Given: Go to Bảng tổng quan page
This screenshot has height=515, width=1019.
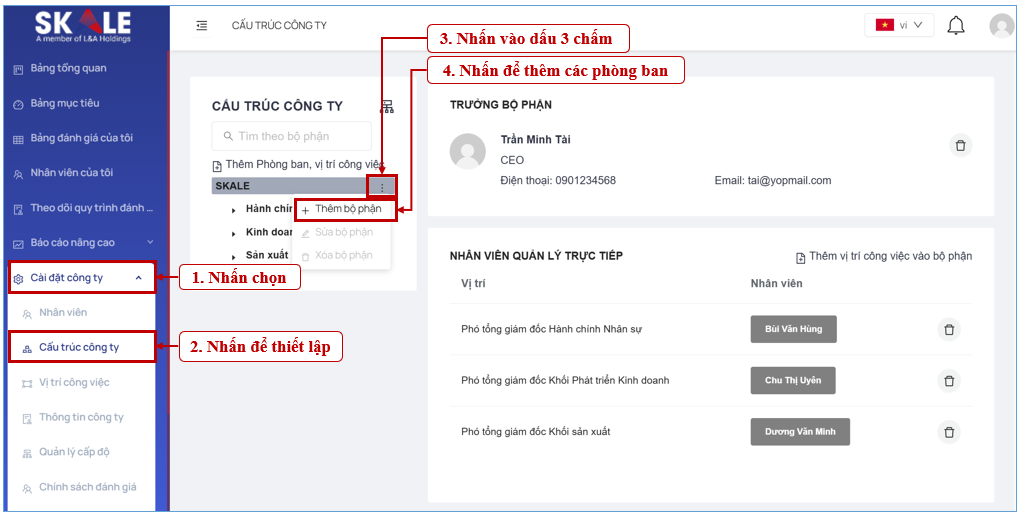Looking at the screenshot, I should pos(68,69).
